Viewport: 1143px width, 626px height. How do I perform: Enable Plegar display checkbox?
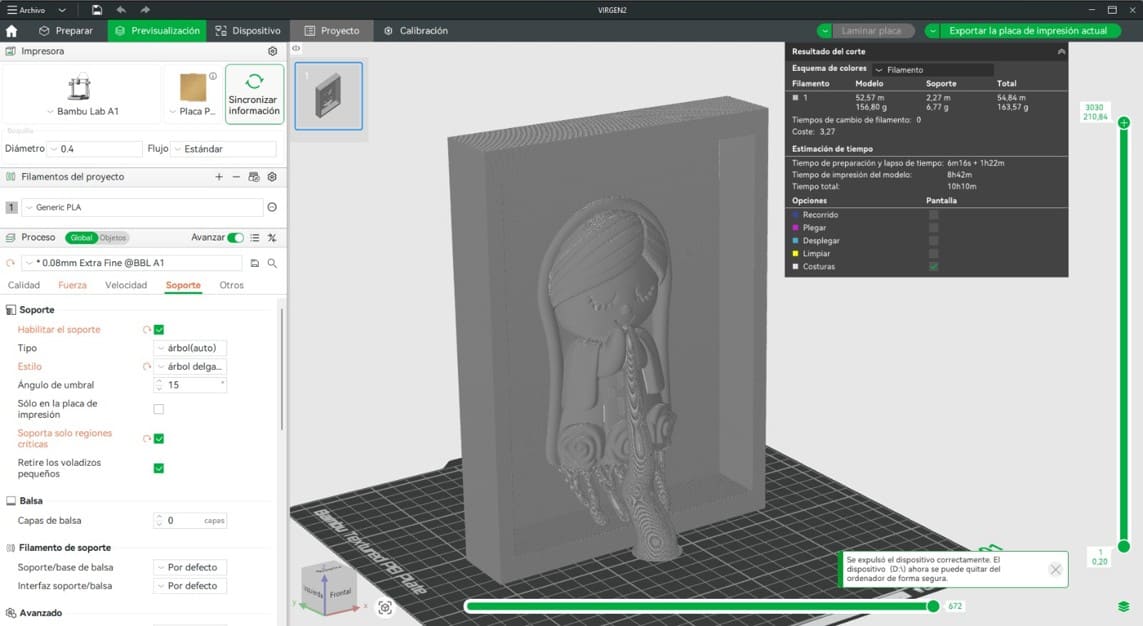coord(934,228)
